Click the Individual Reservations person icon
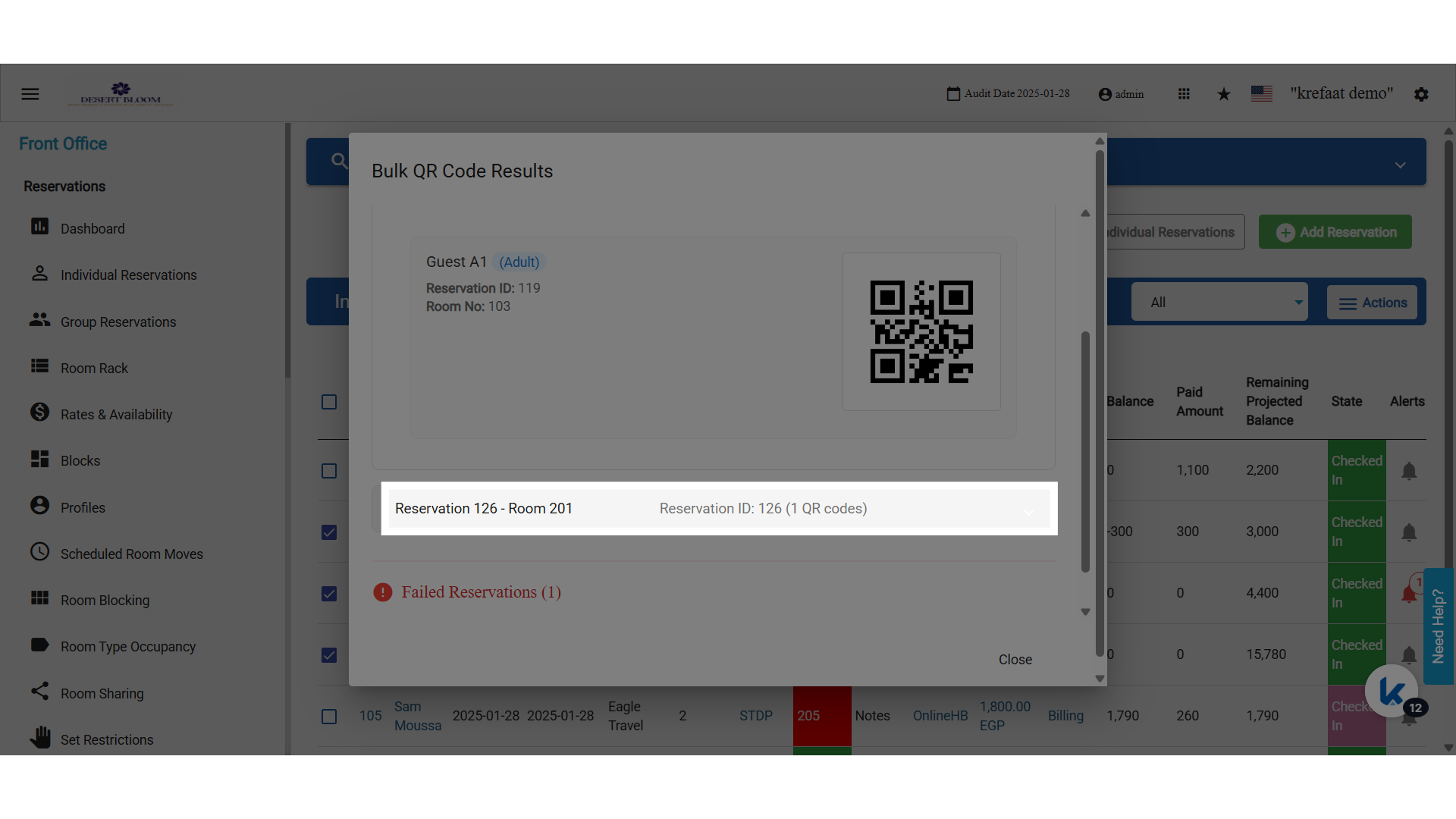The width and height of the screenshot is (1456, 819). [39, 273]
